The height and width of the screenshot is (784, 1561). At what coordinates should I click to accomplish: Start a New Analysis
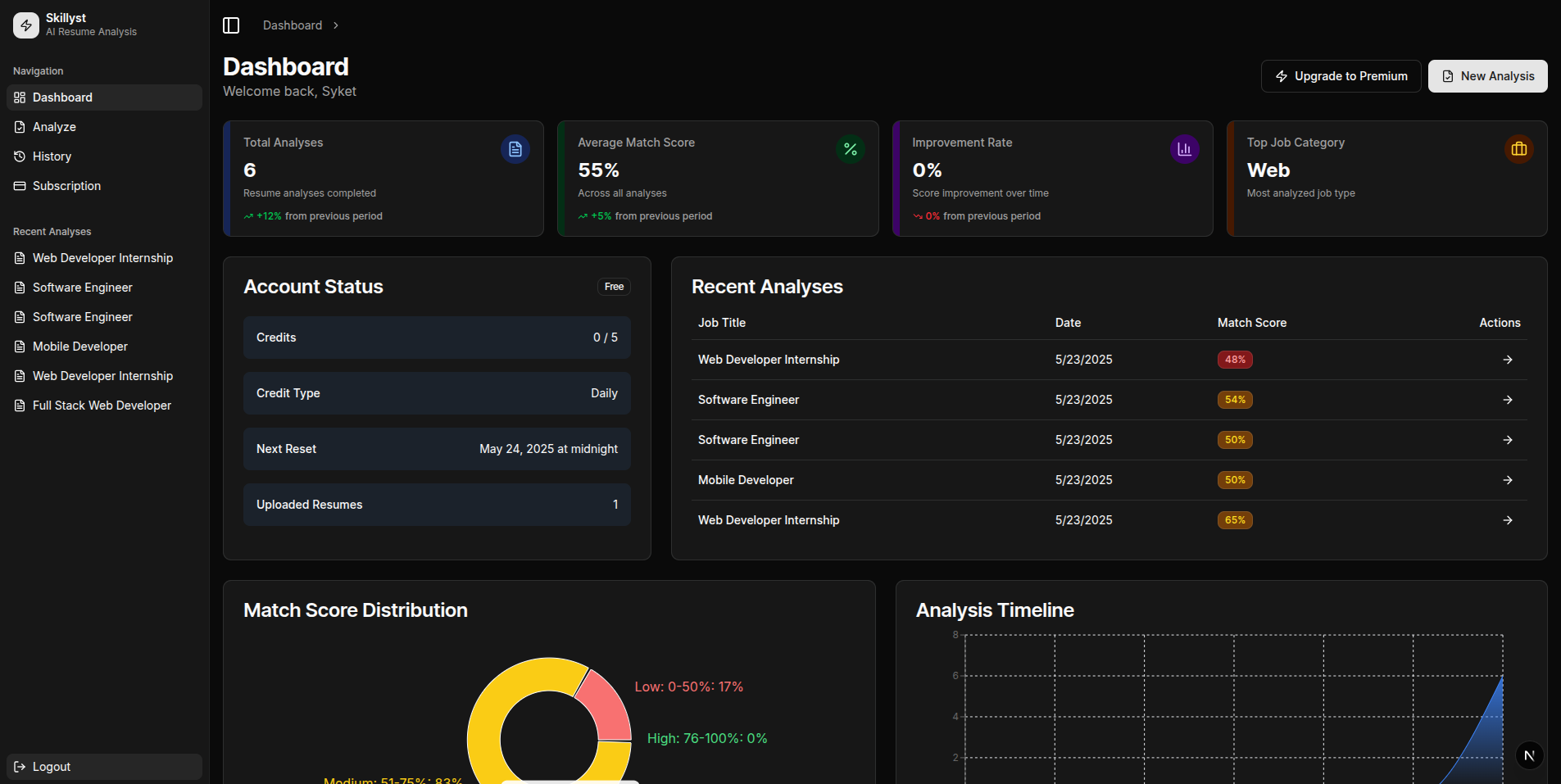click(1488, 75)
